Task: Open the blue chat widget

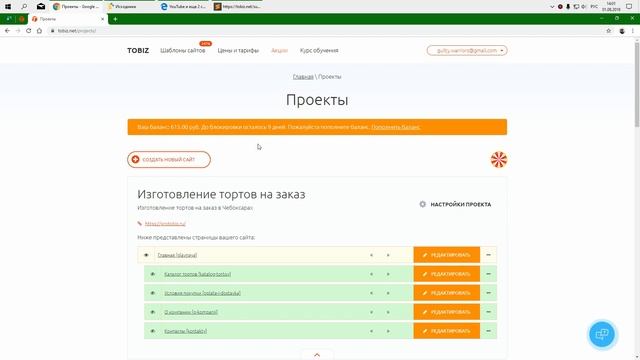Action: pos(602,334)
